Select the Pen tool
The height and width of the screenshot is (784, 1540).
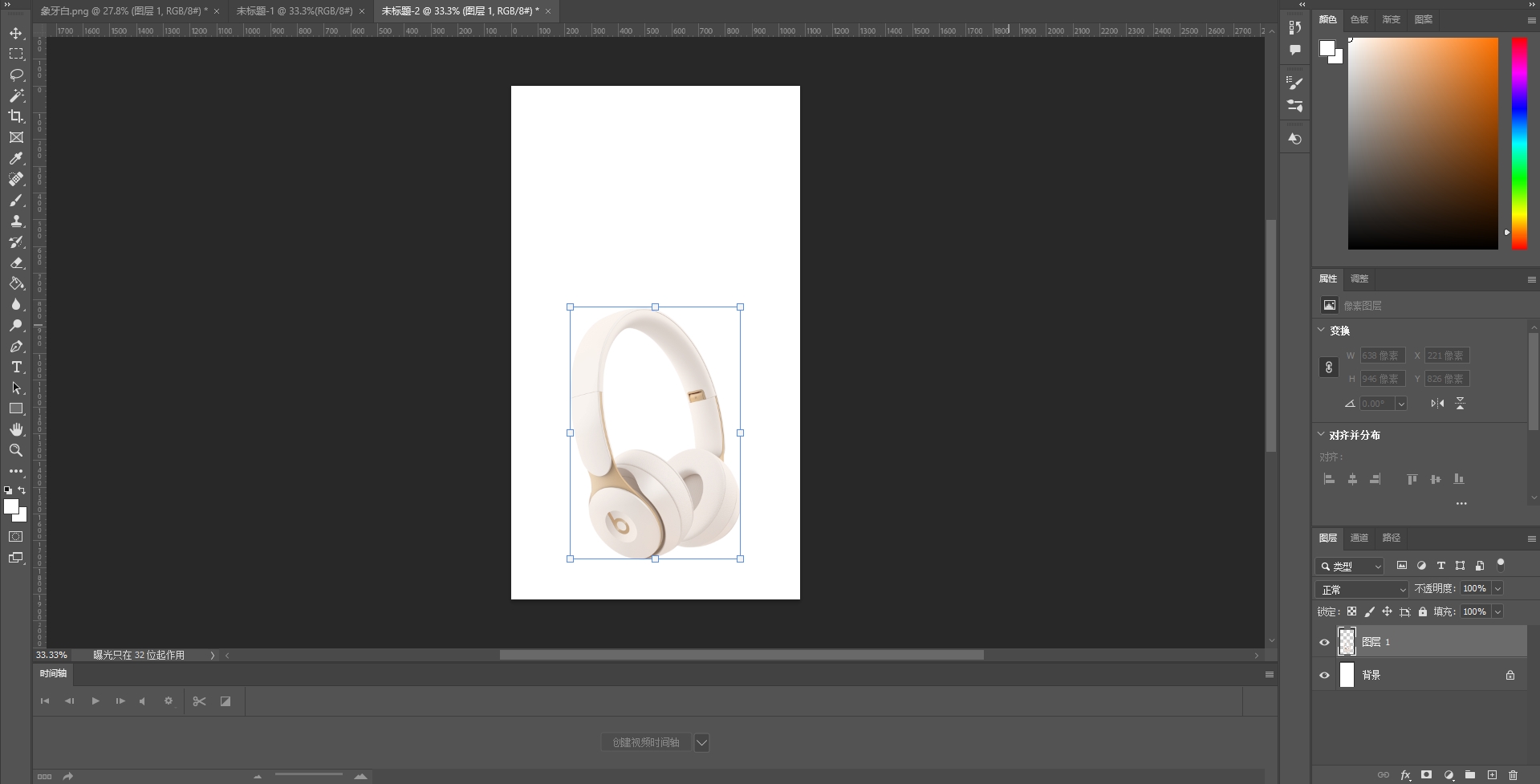point(16,347)
